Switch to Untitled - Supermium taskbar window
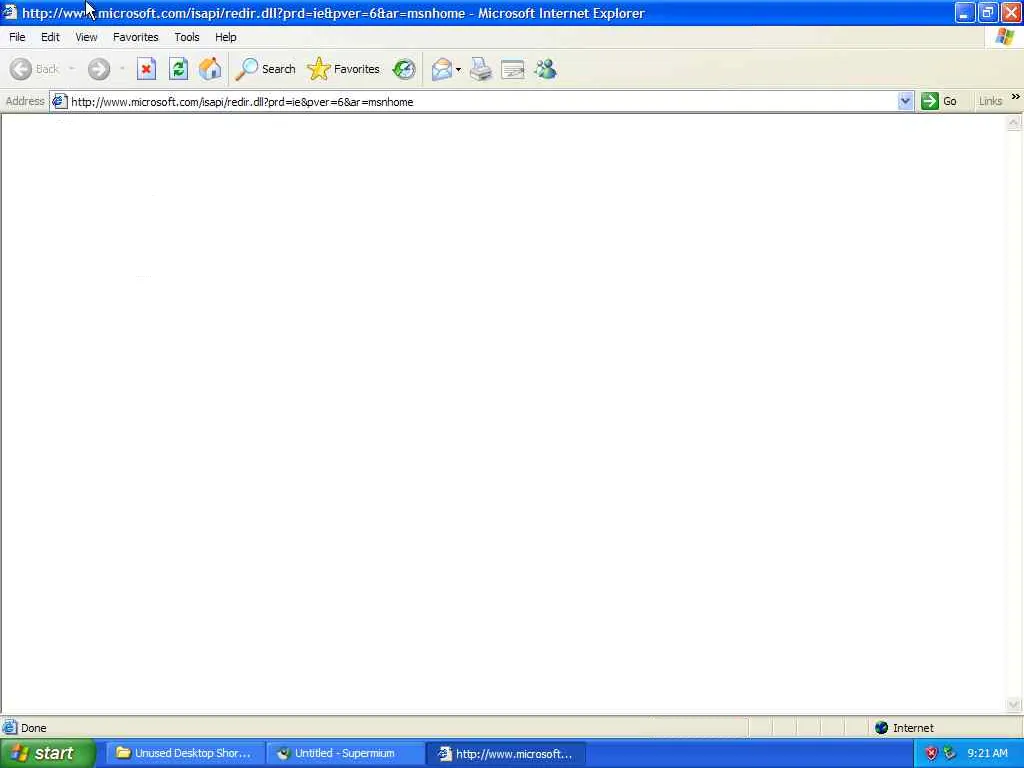This screenshot has height=768, width=1024. (x=345, y=753)
